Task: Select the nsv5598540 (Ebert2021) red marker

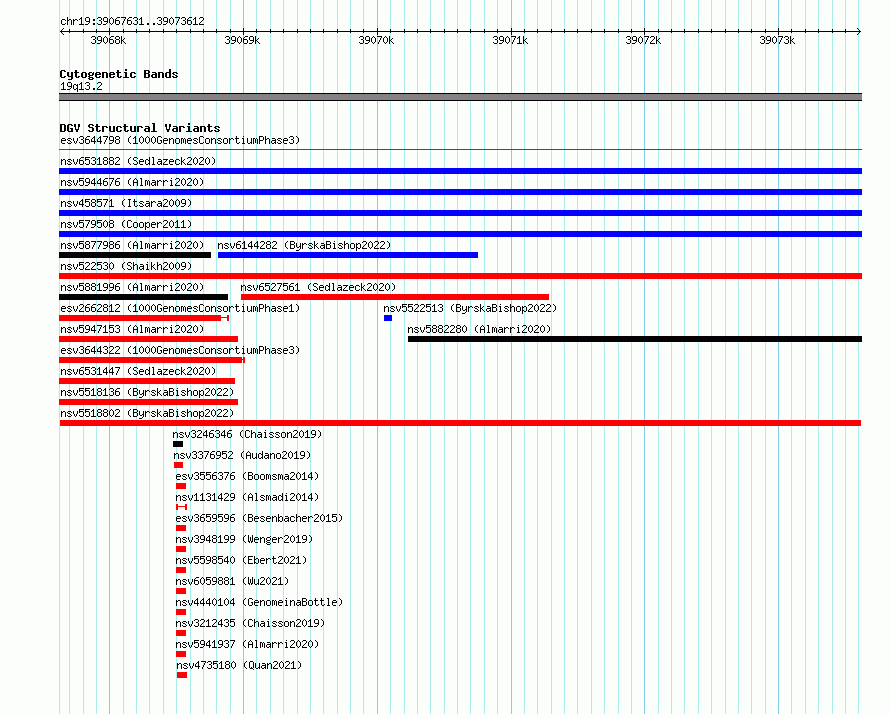Action: pyautogui.click(x=181, y=570)
